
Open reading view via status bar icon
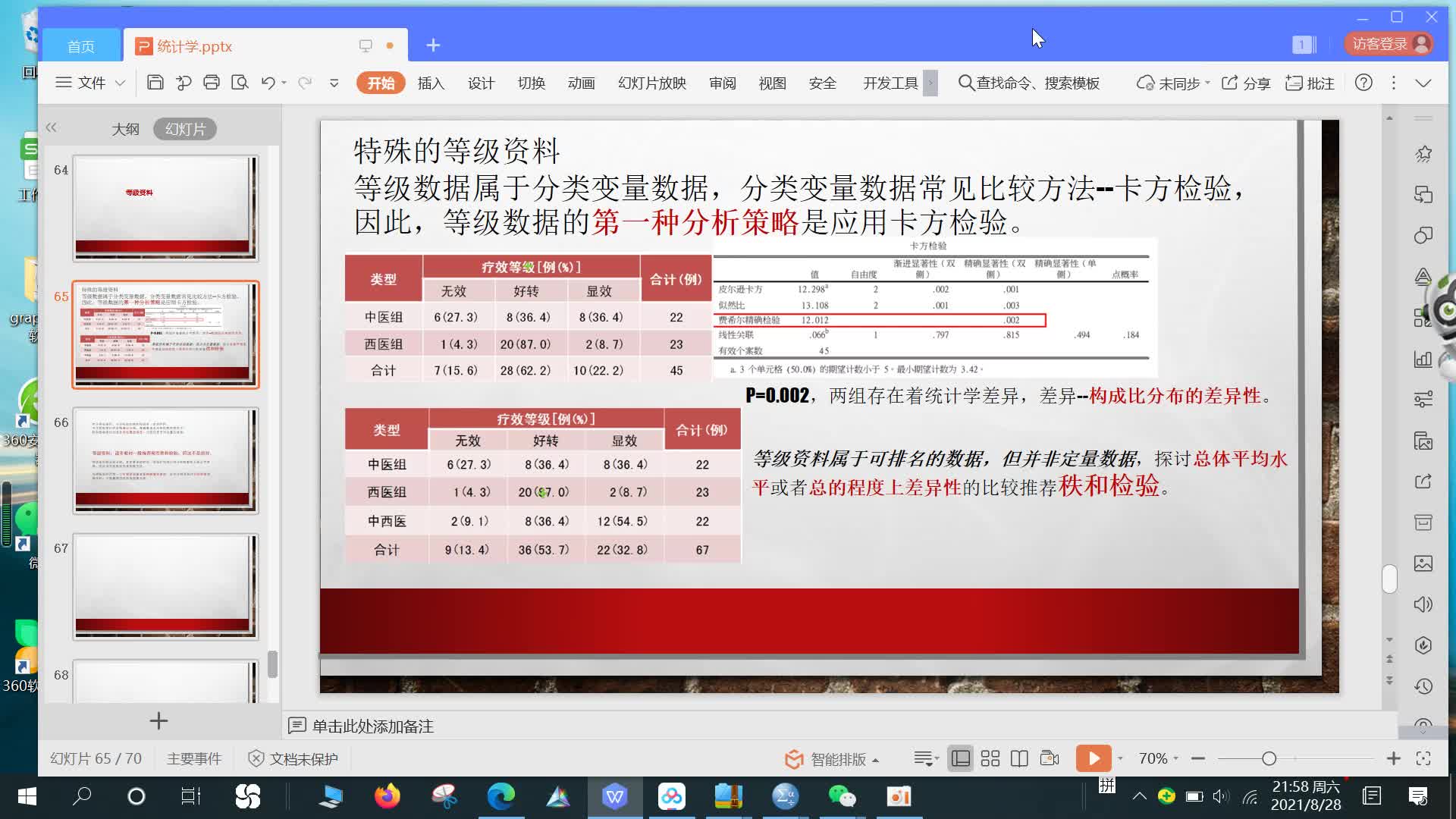coord(1019,758)
